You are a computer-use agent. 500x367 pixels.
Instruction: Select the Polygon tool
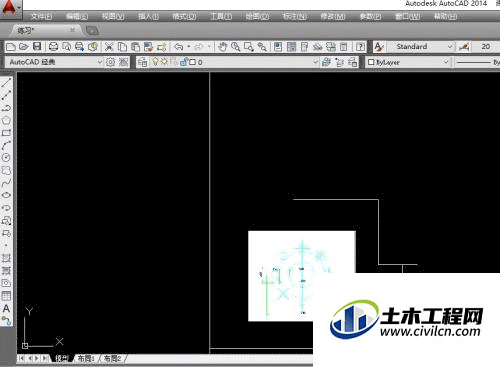(x=6, y=120)
